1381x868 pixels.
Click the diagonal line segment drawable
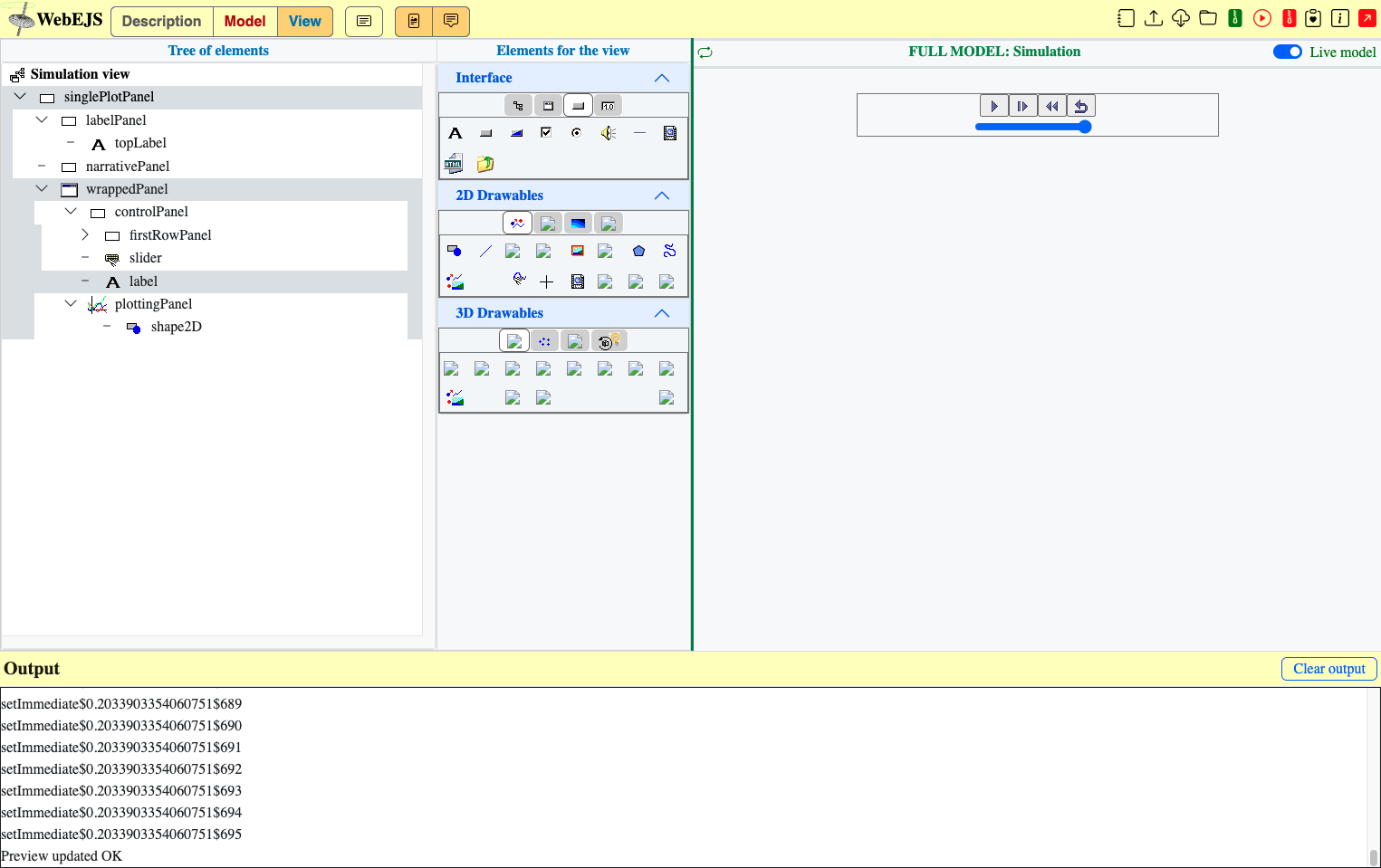coord(485,251)
